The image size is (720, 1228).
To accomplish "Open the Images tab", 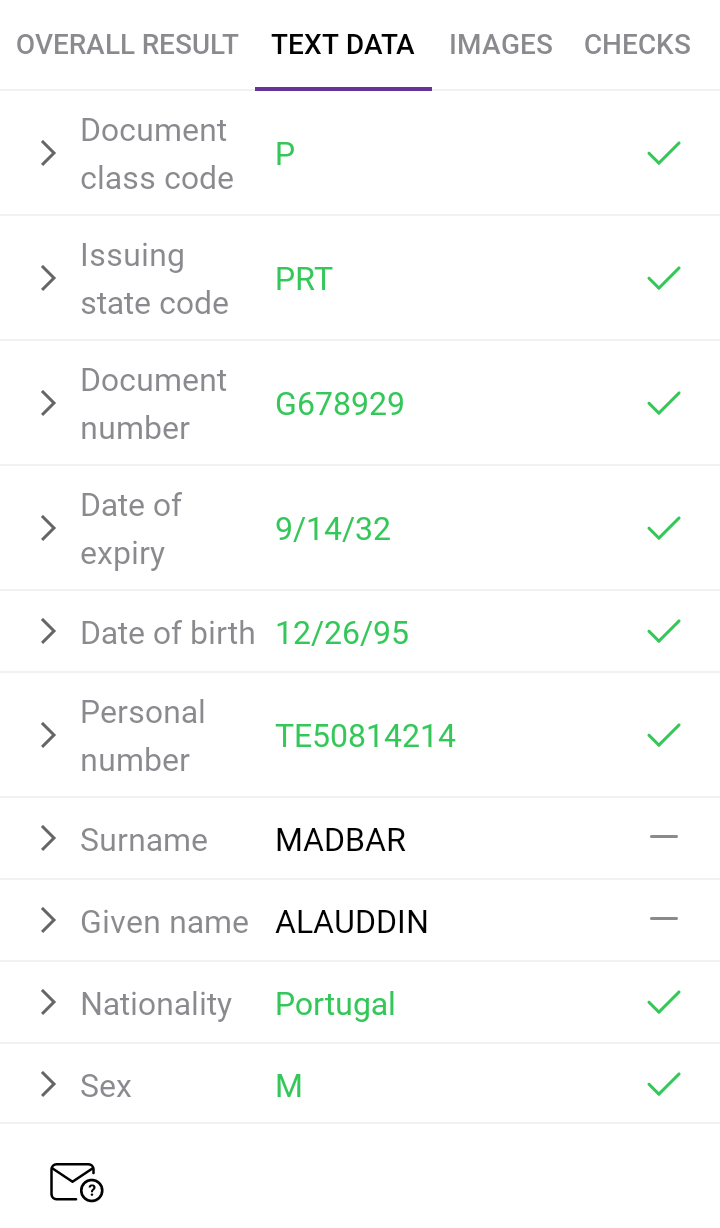I will click(x=500, y=45).
